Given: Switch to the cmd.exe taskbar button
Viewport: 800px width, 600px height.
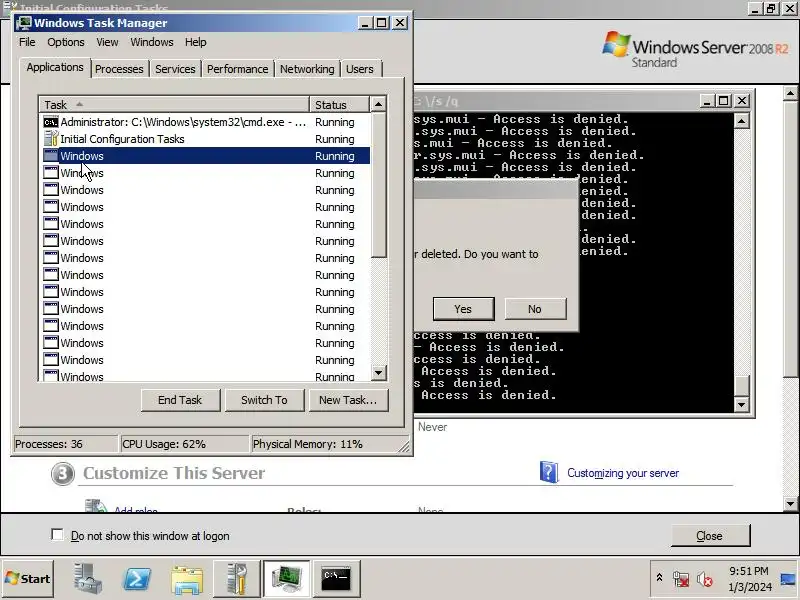Looking at the screenshot, I should click(x=336, y=579).
